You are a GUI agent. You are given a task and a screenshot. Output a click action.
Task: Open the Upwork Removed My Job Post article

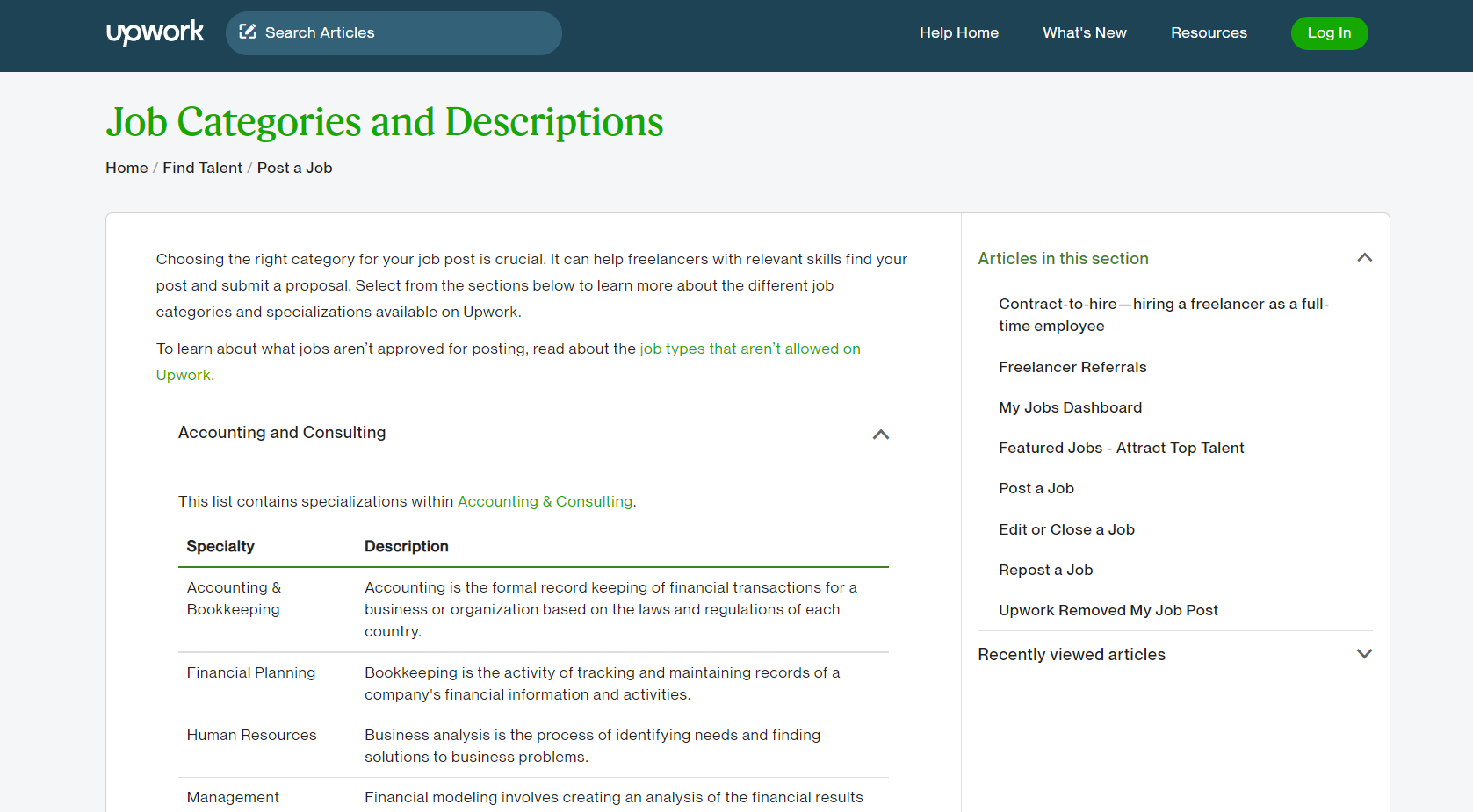(1108, 610)
